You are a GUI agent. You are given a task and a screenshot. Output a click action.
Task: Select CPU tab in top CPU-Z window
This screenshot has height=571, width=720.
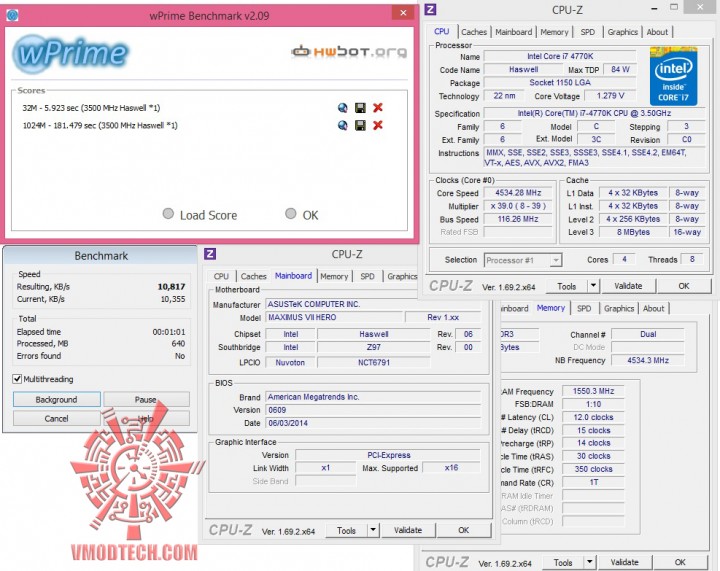tap(441, 32)
